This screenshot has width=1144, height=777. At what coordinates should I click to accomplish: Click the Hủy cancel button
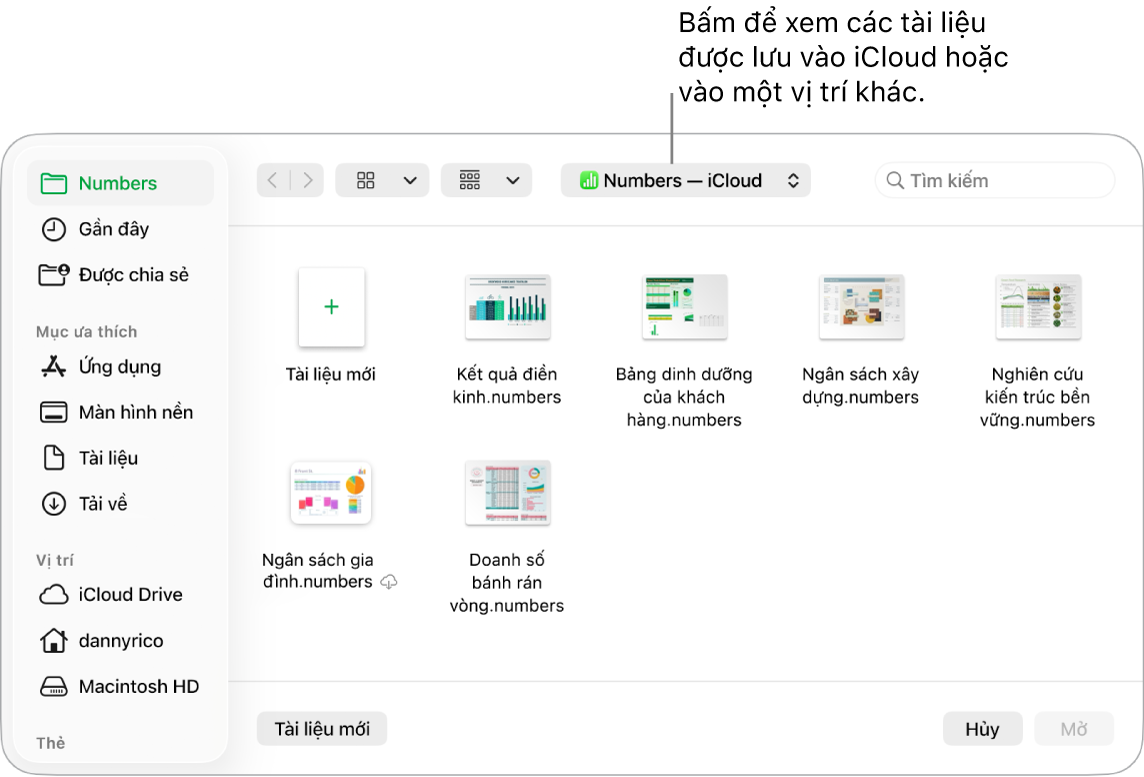pos(982,729)
